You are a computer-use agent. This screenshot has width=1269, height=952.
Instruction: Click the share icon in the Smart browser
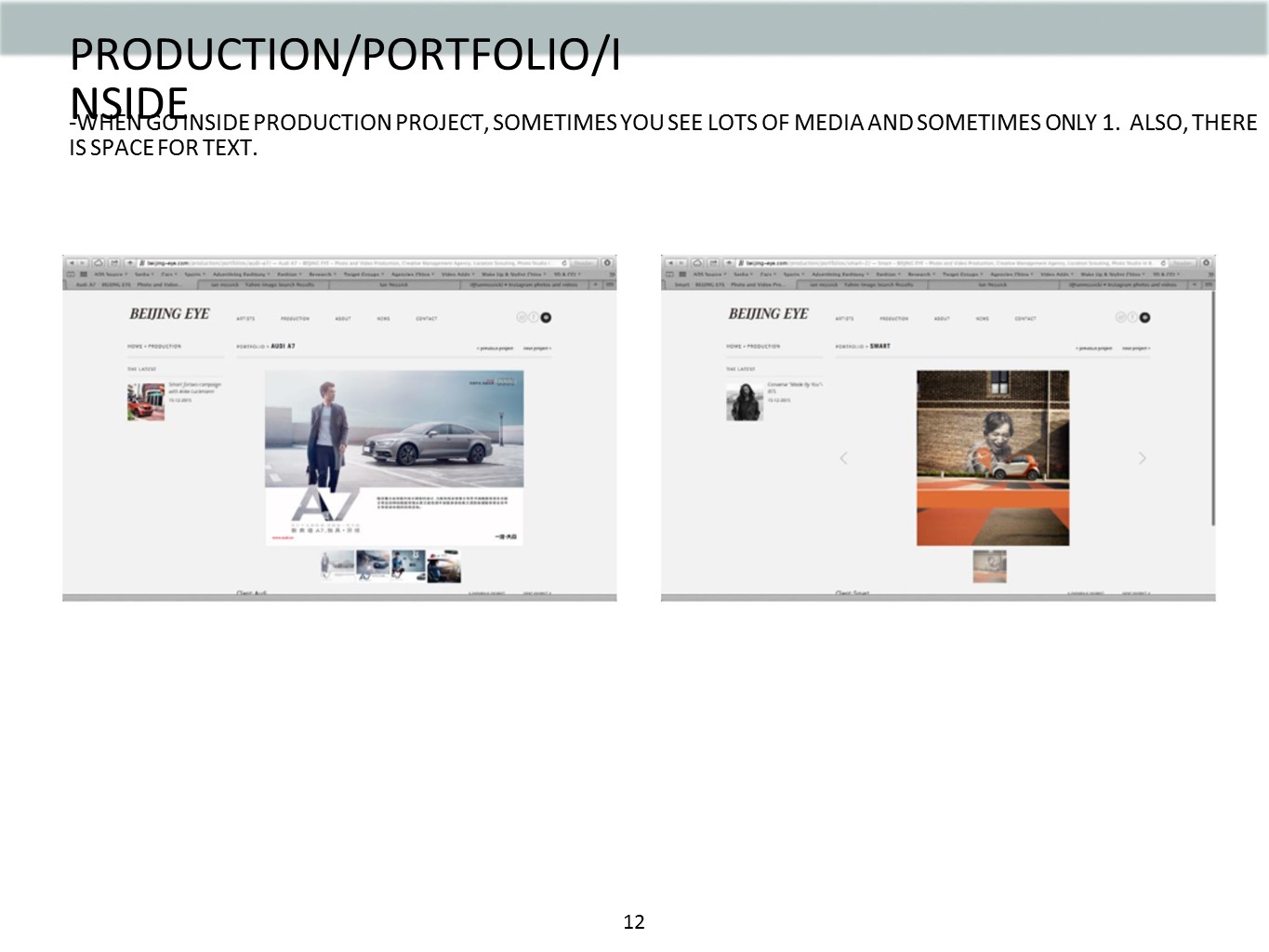pos(713,263)
